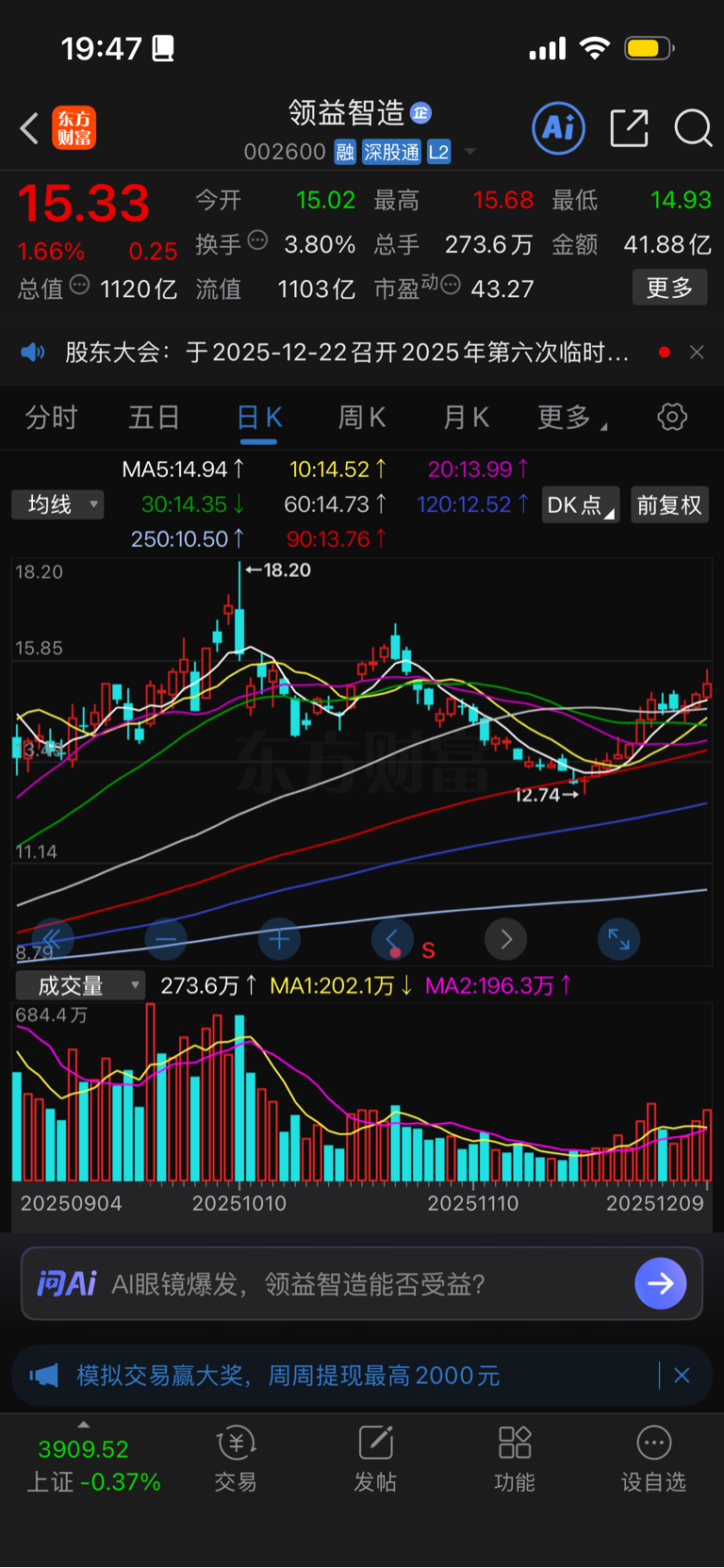Tap the share export icon
724x1568 pixels.
click(629, 127)
